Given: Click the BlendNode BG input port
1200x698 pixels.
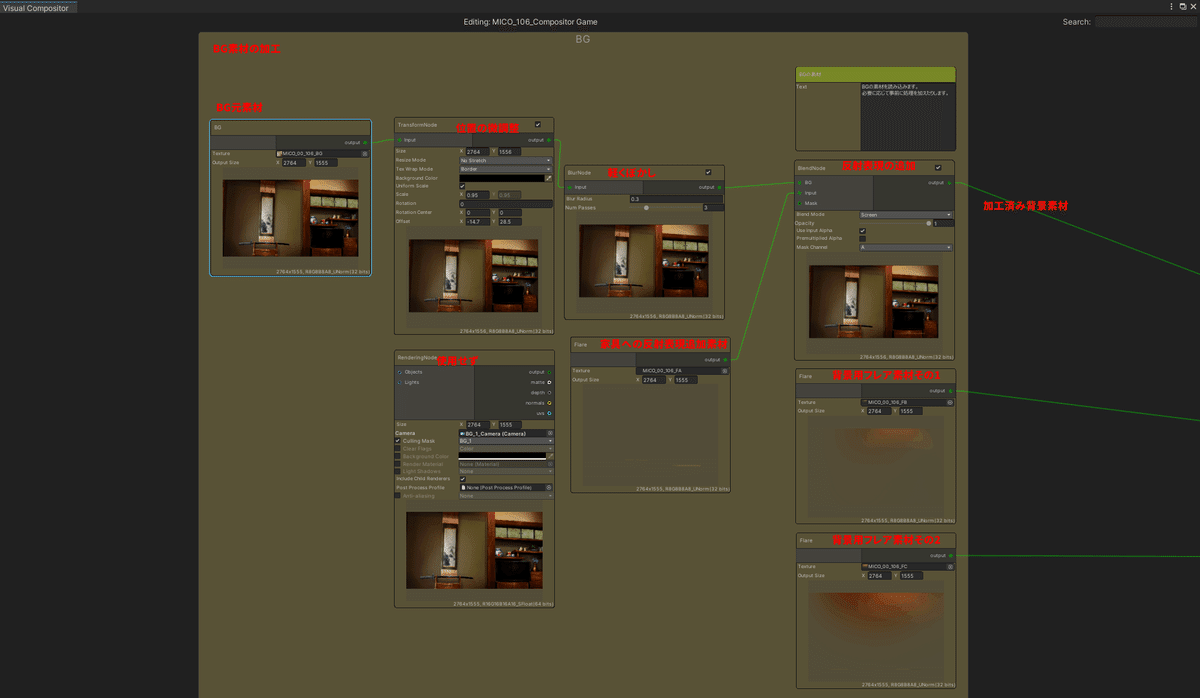Looking at the screenshot, I should [800, 183].
